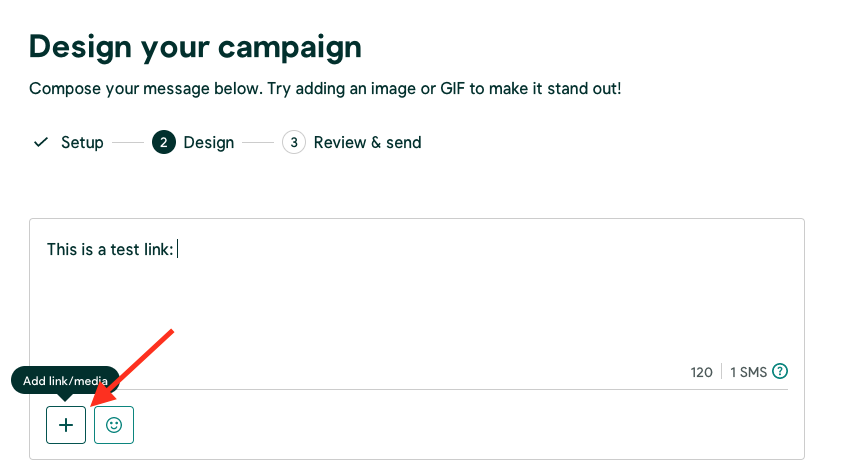Click the Add link/media tooltip bubble
Screen dimensions: 849x466
pyautogui.click(x=65, y=380)
